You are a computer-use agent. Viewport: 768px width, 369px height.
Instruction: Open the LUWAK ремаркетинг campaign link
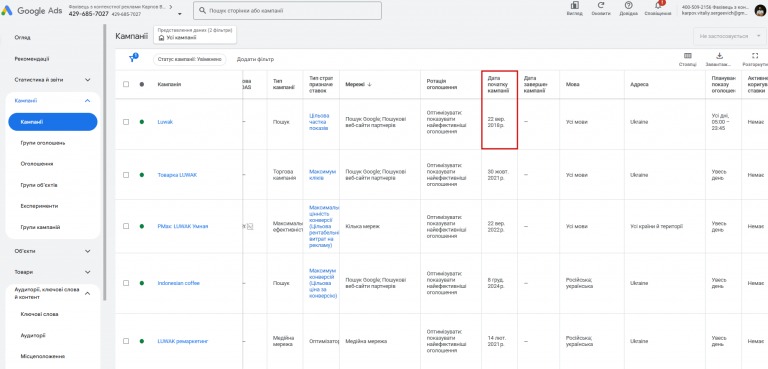pos(183,341)
